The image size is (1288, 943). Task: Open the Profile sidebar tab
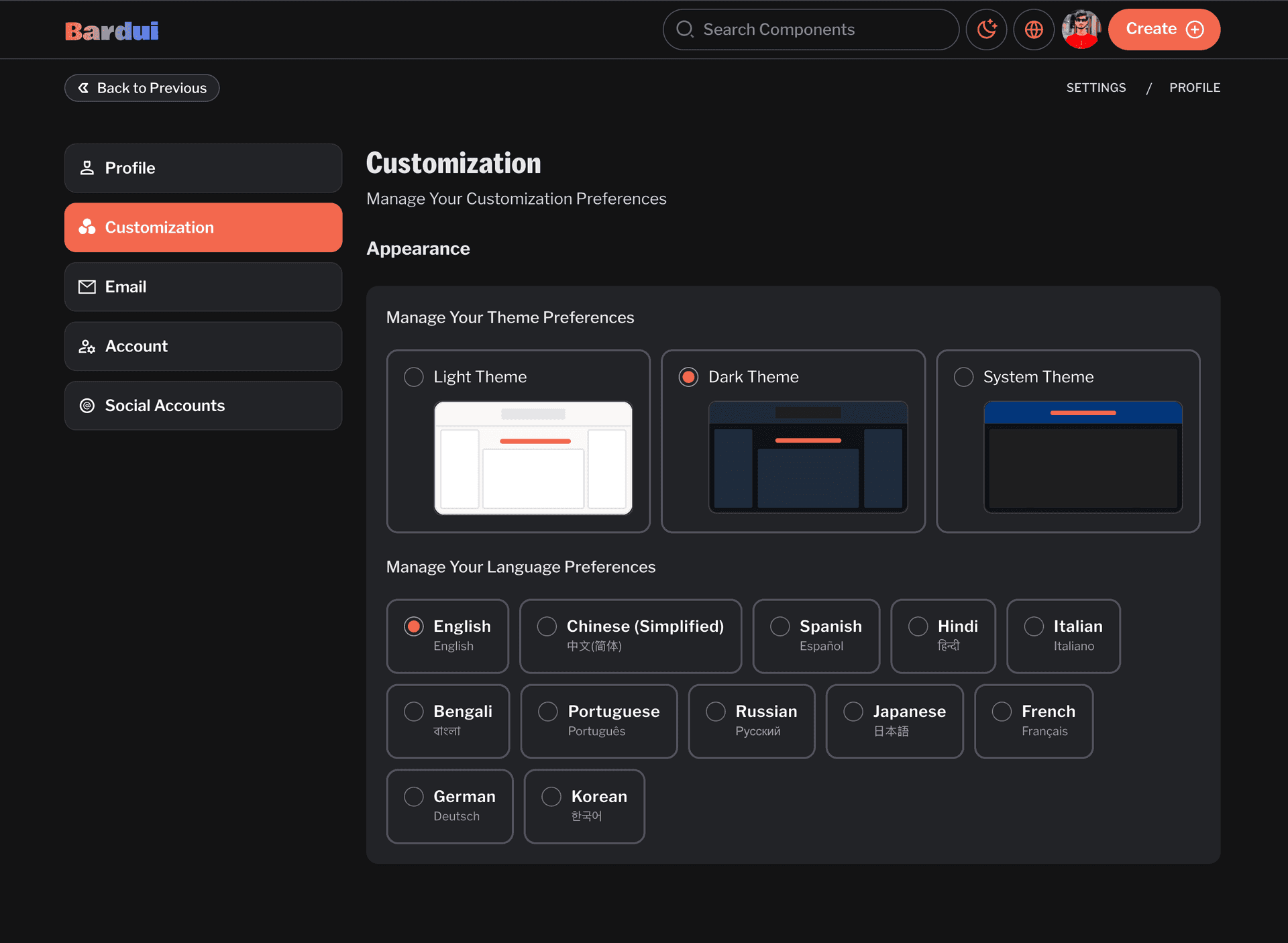(x=203, y=168)
